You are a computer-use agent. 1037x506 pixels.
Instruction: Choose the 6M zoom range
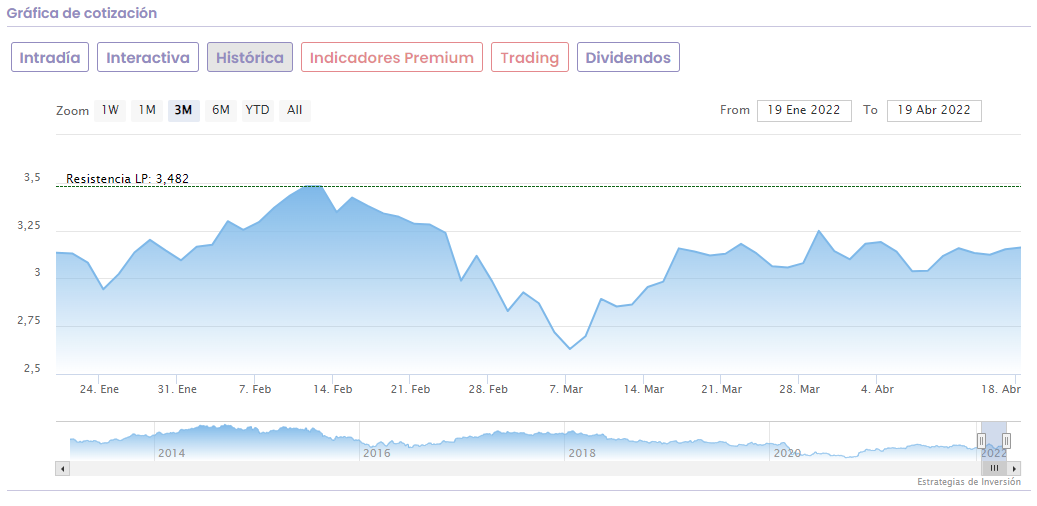[220, 110]
